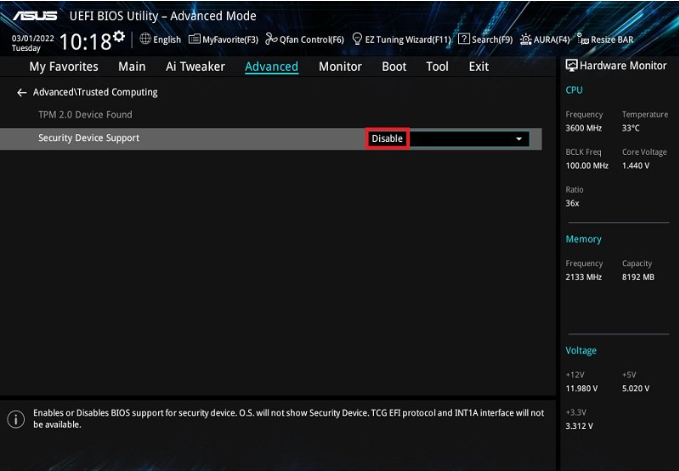Click the Voltage section heading
The height and width of the screenshot is (471, 679).
pyautogui.click(x=581, y=350)
